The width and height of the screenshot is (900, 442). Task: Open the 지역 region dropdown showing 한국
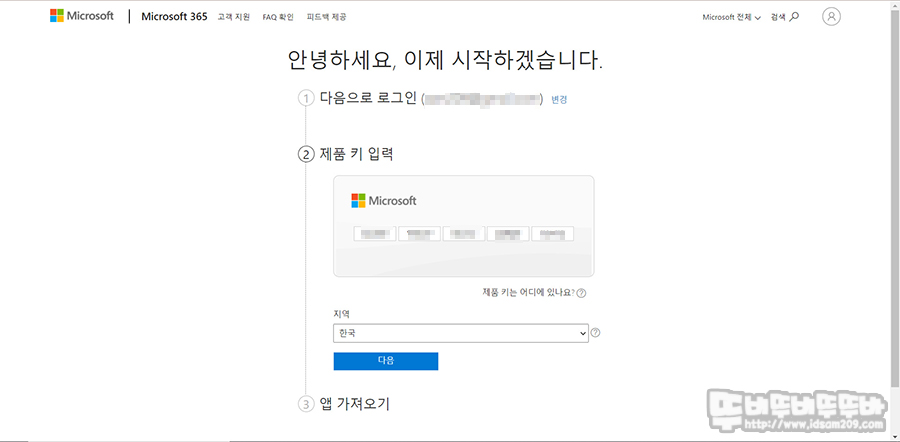point(461,333)
